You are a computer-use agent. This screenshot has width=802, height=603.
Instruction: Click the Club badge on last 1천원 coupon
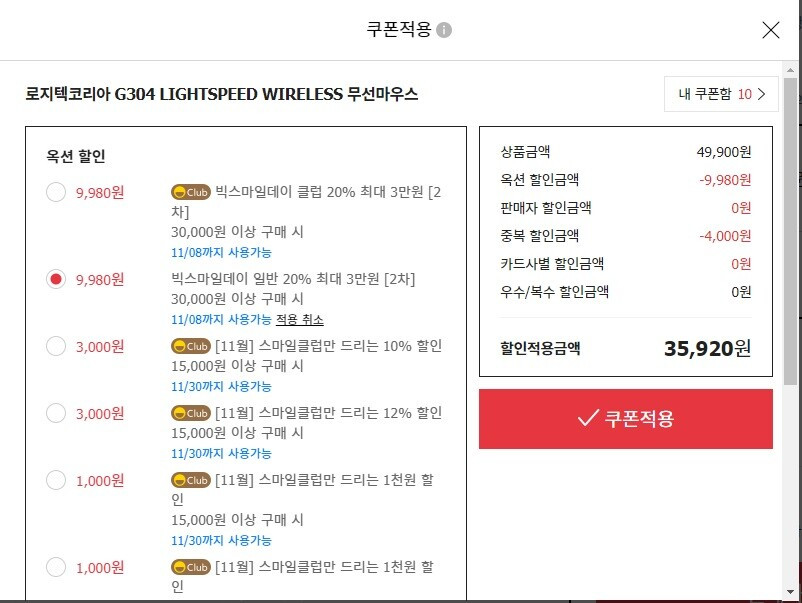tap(191, 567)
